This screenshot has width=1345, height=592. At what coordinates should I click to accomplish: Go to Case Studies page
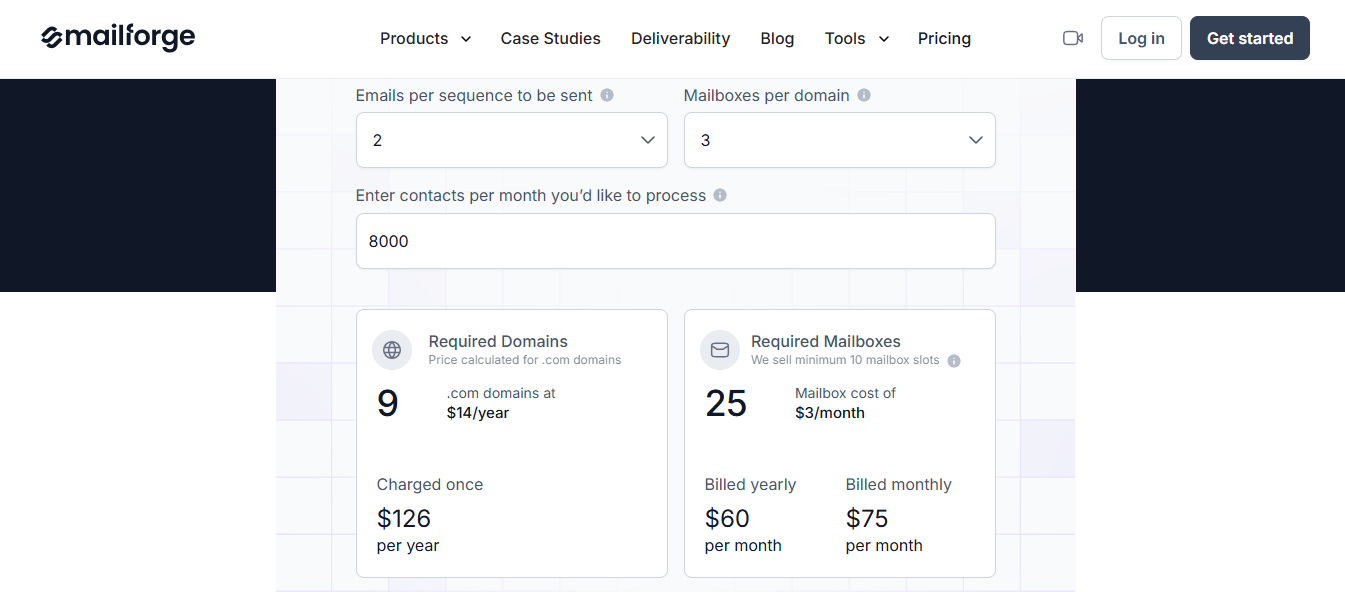point(551,38)
